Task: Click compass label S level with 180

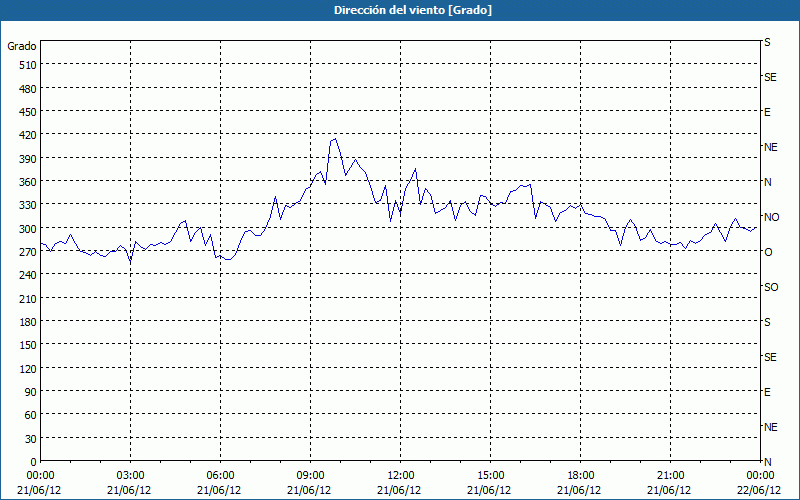Action: click(767, 322)
